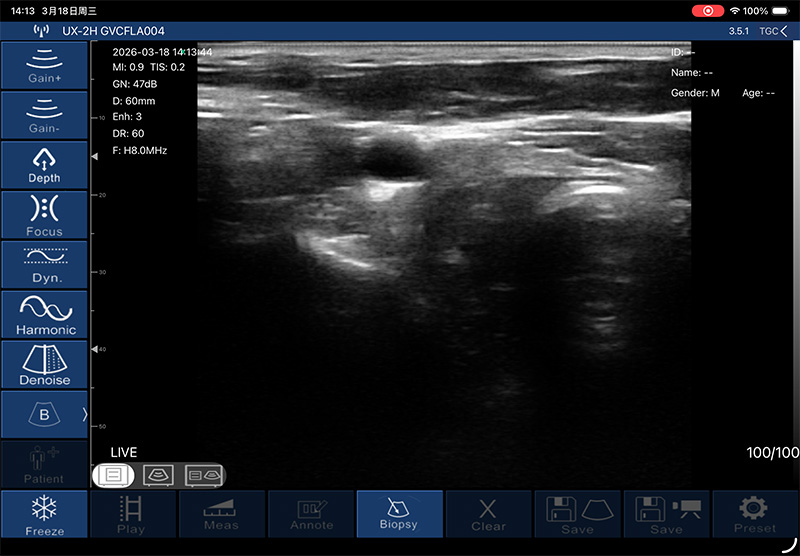The image size is (800, 556).
Task: Change dynamic range with Dyn. icon
Action: (44, 264)
